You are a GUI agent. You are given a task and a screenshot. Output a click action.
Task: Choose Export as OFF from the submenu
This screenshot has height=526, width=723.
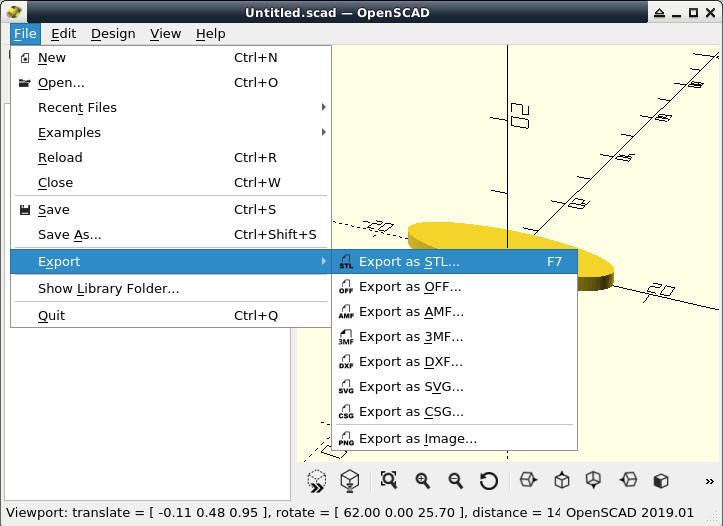pyautogui.click(x=455, y=287)
